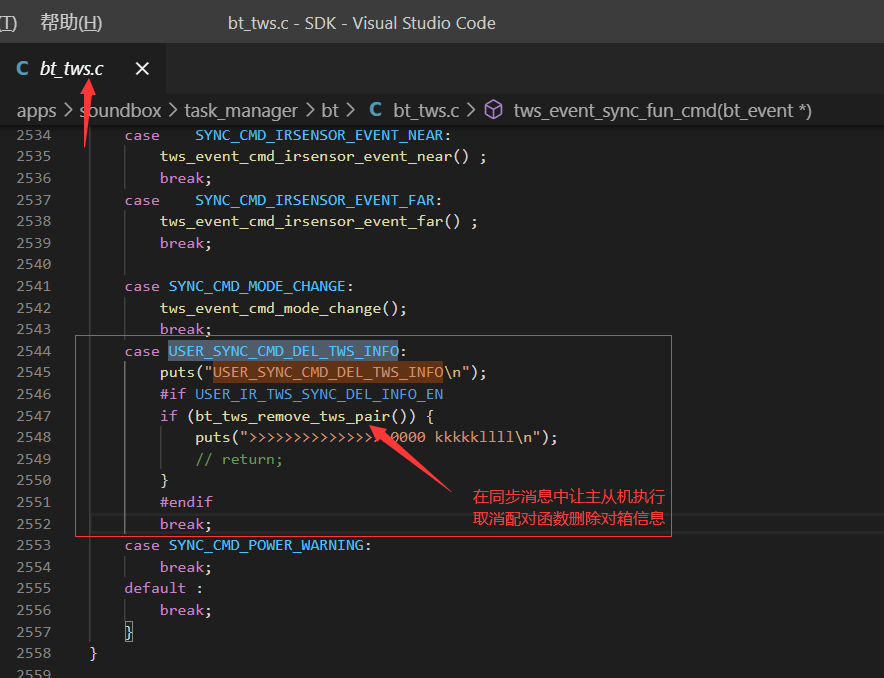Click the kkkkkllll debug string on line 2548
This screenshot has width=884, height=678.
pos(474,437)
